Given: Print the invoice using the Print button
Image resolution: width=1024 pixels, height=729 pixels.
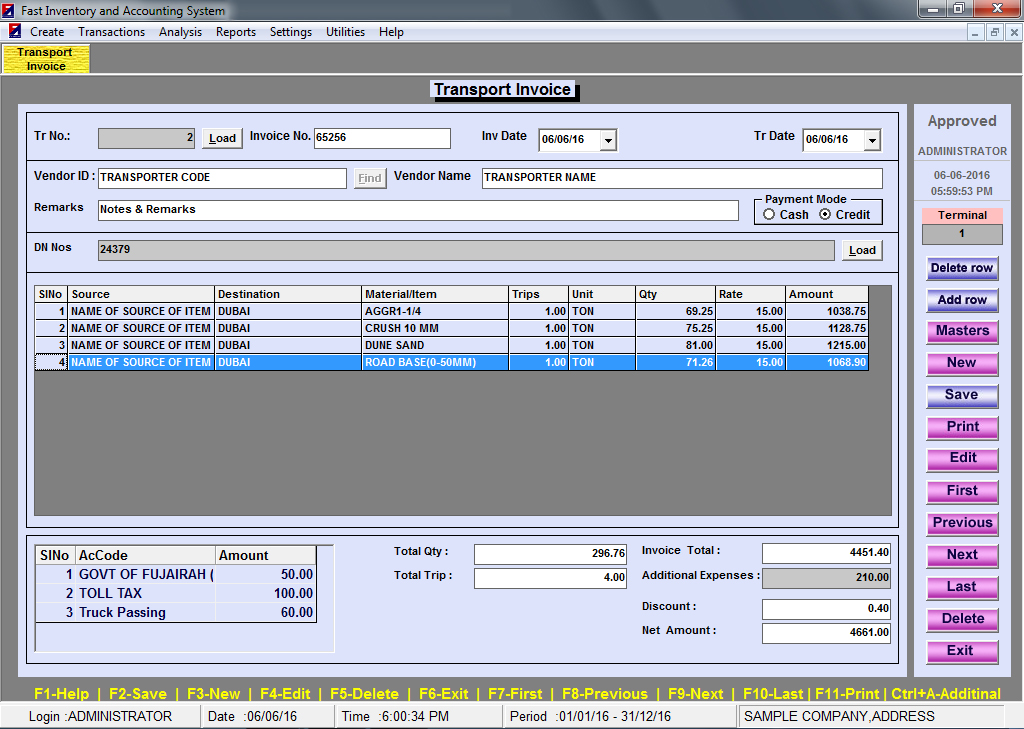Looking at the screenshot, I should click(962, 427).
